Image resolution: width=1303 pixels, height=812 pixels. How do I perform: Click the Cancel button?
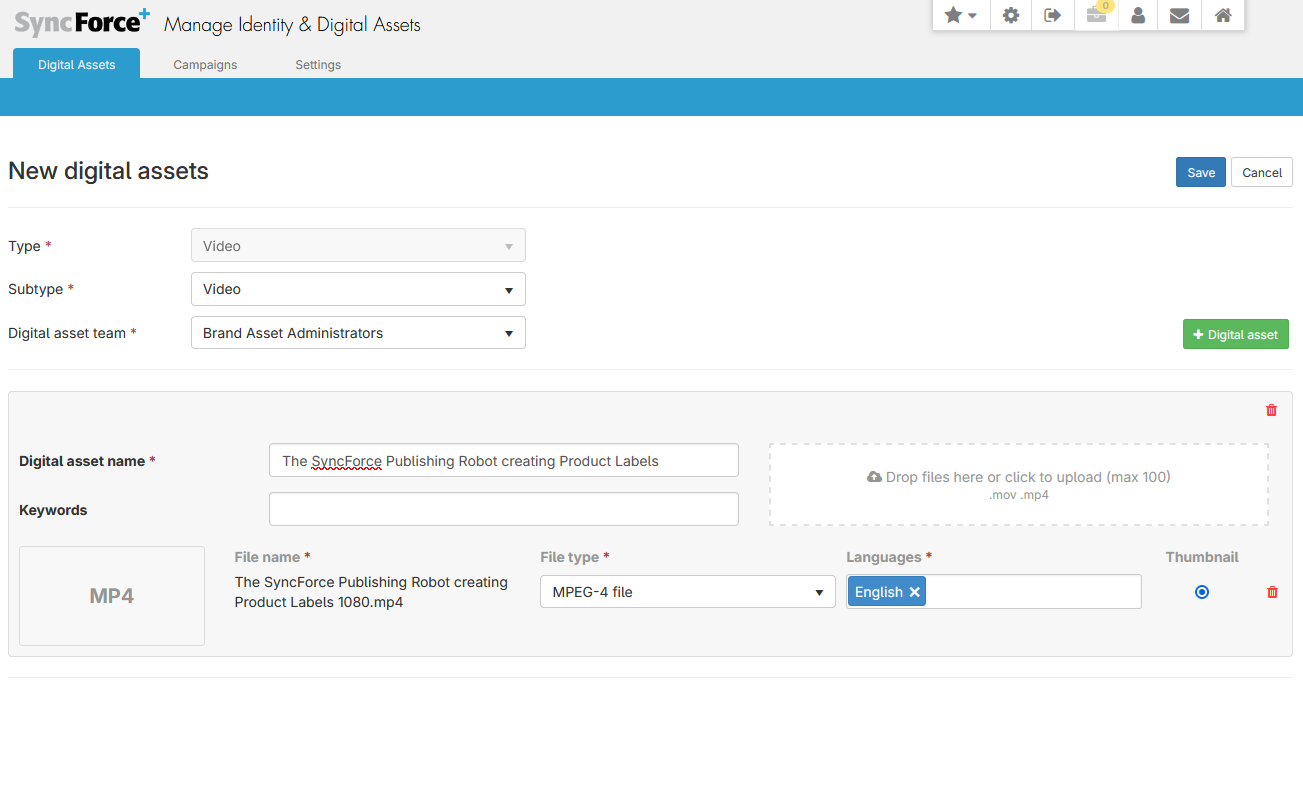(1262, 172)
